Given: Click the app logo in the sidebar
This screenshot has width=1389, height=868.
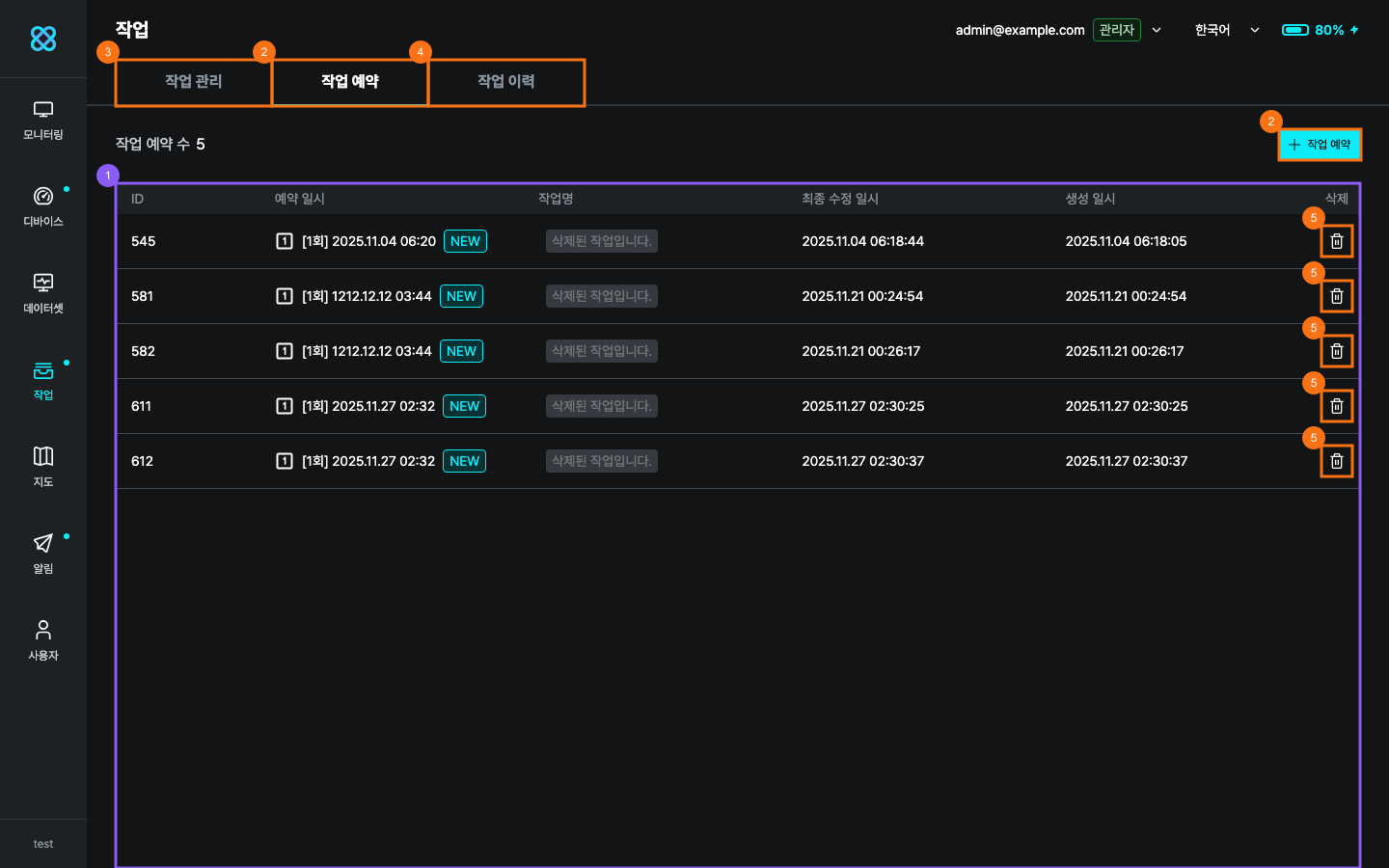Looking at the screenshot, I should pyautogui.click(x=43, y=39).
